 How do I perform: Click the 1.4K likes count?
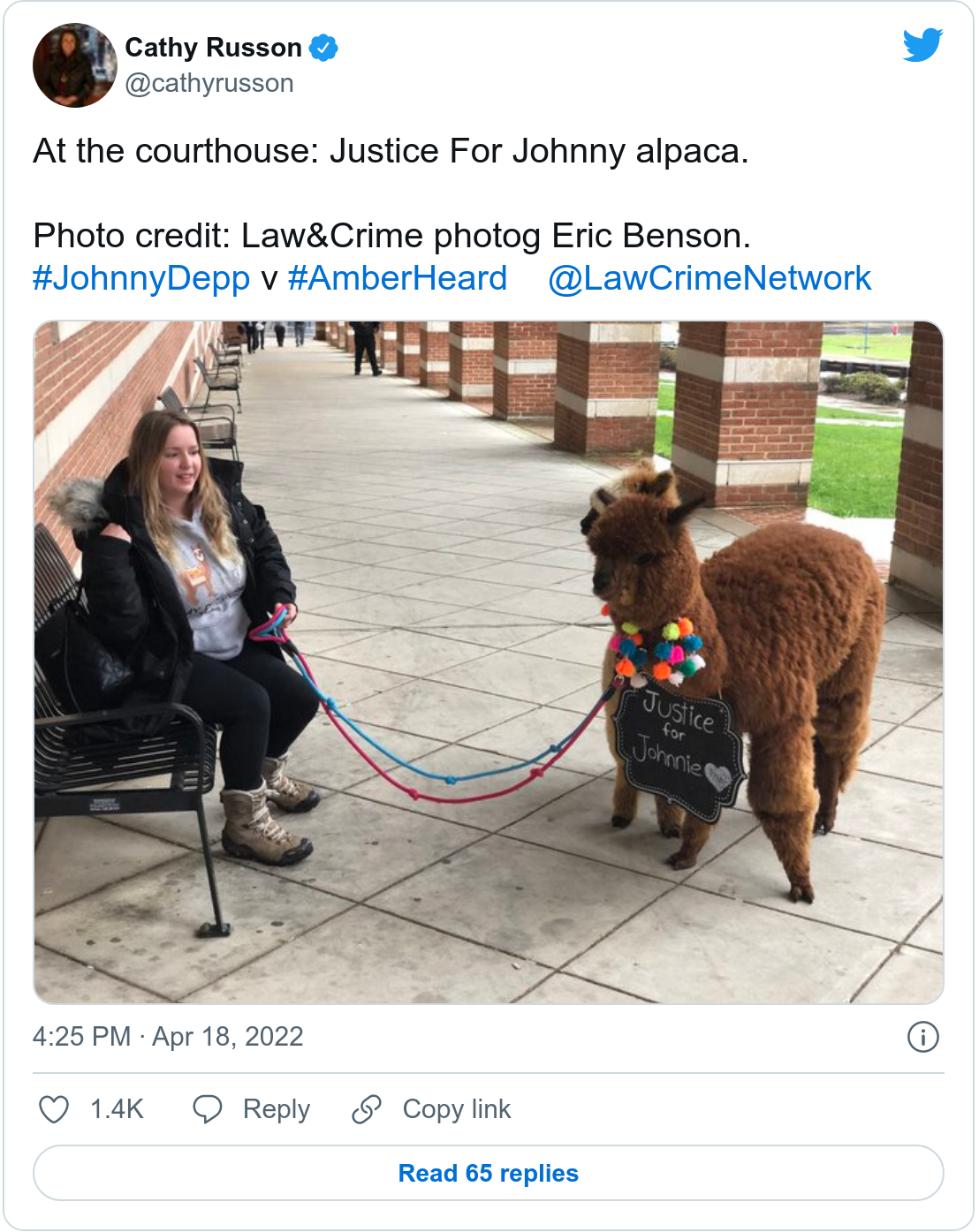point(117,1109)
